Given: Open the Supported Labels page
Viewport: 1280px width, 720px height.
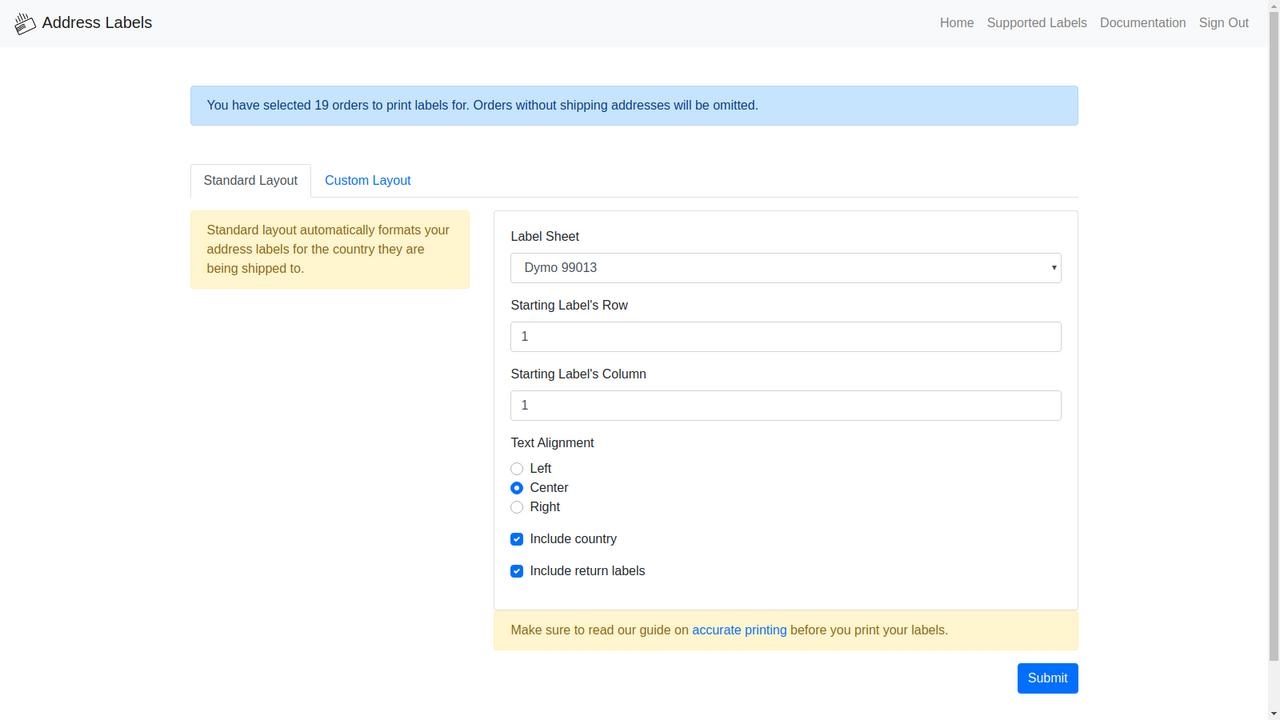Looking at the screenshot, I should (x=1037, y=23).
